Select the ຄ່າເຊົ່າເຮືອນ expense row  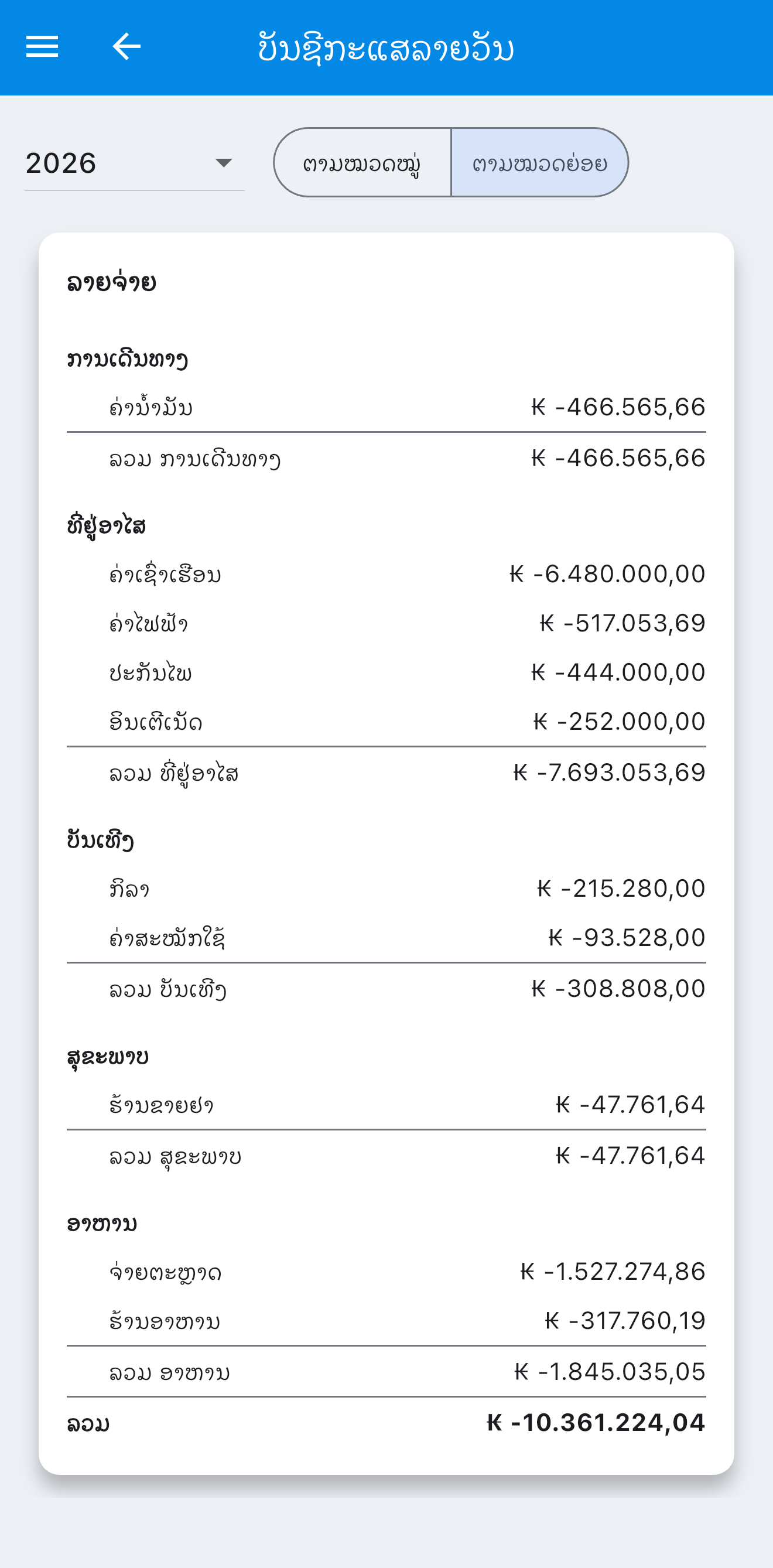click(386, 574)
